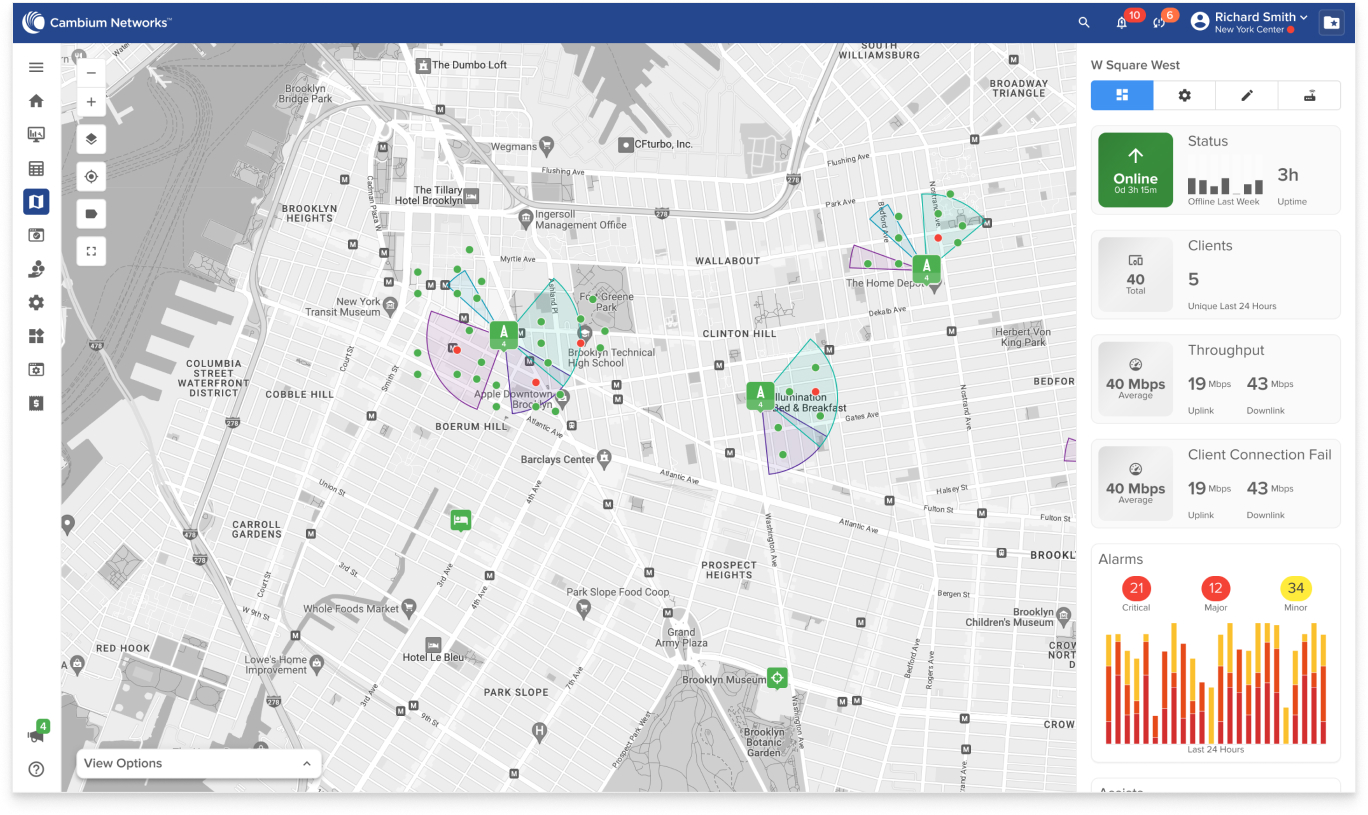This screenshot has width=1368, height=815.
Task: Click Ingersoll Management Office map label
Action: tap(581, 220)
